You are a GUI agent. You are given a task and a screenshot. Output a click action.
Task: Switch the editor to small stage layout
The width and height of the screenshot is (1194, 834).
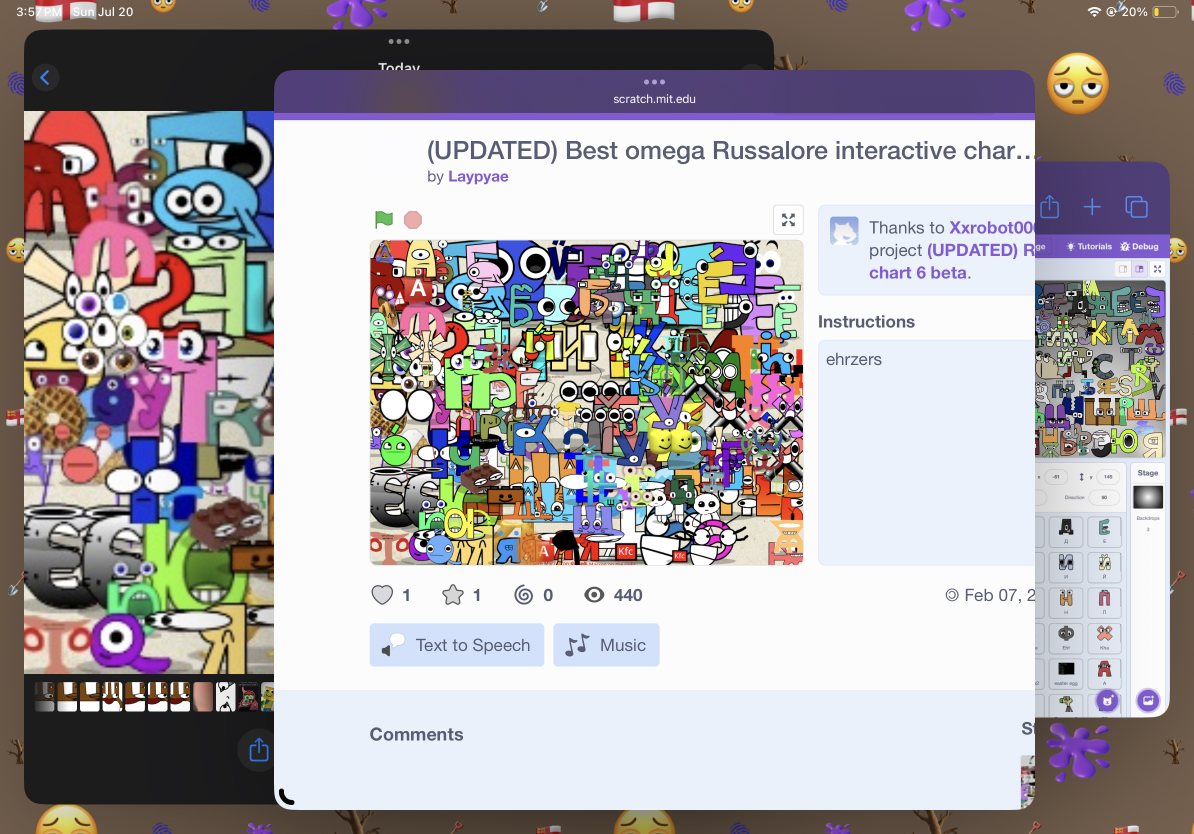[x=1122, y=269]
